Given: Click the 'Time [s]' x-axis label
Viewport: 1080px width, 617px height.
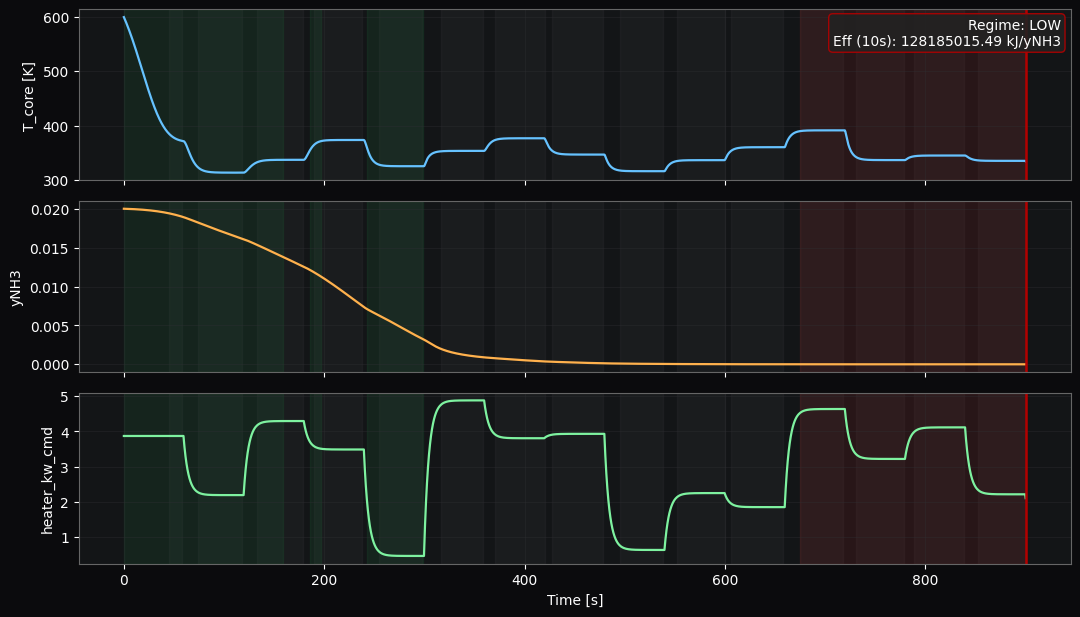Looking at the screenshot, I should click(574, 600).
